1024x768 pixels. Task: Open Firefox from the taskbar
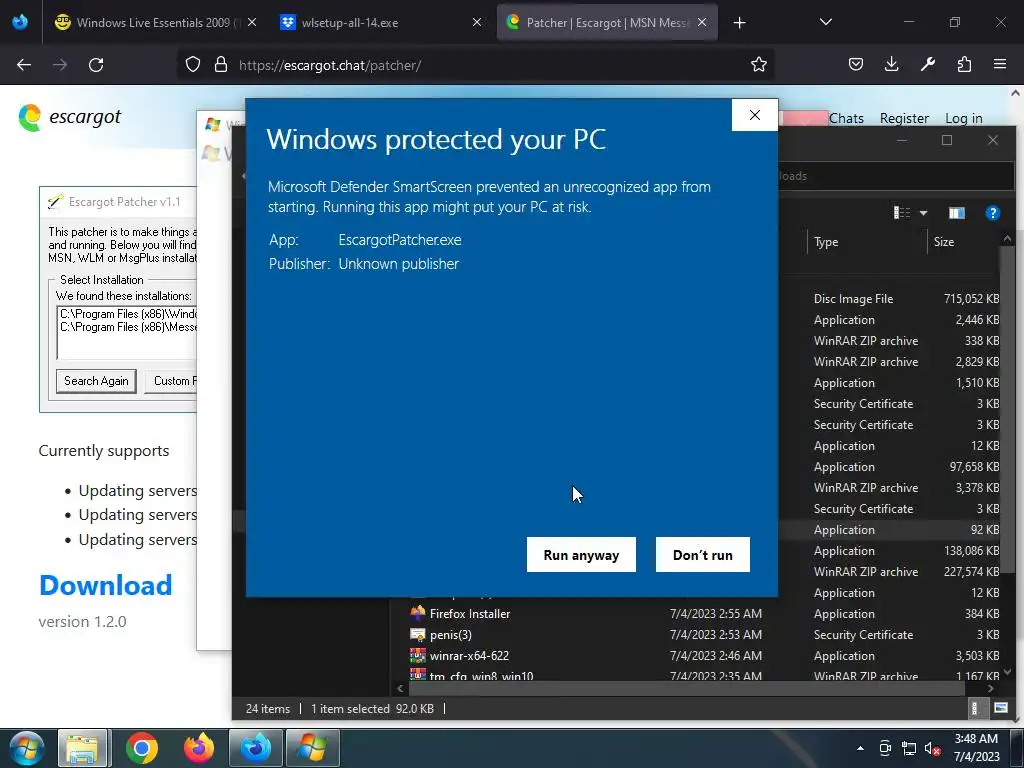pyautogui.click(x=199, y=748)
